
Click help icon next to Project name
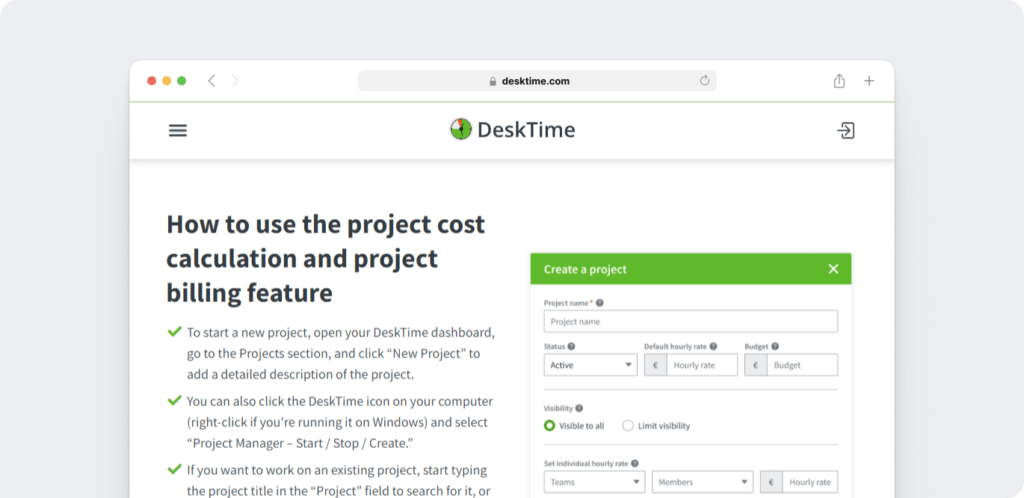tap(600, 303)
